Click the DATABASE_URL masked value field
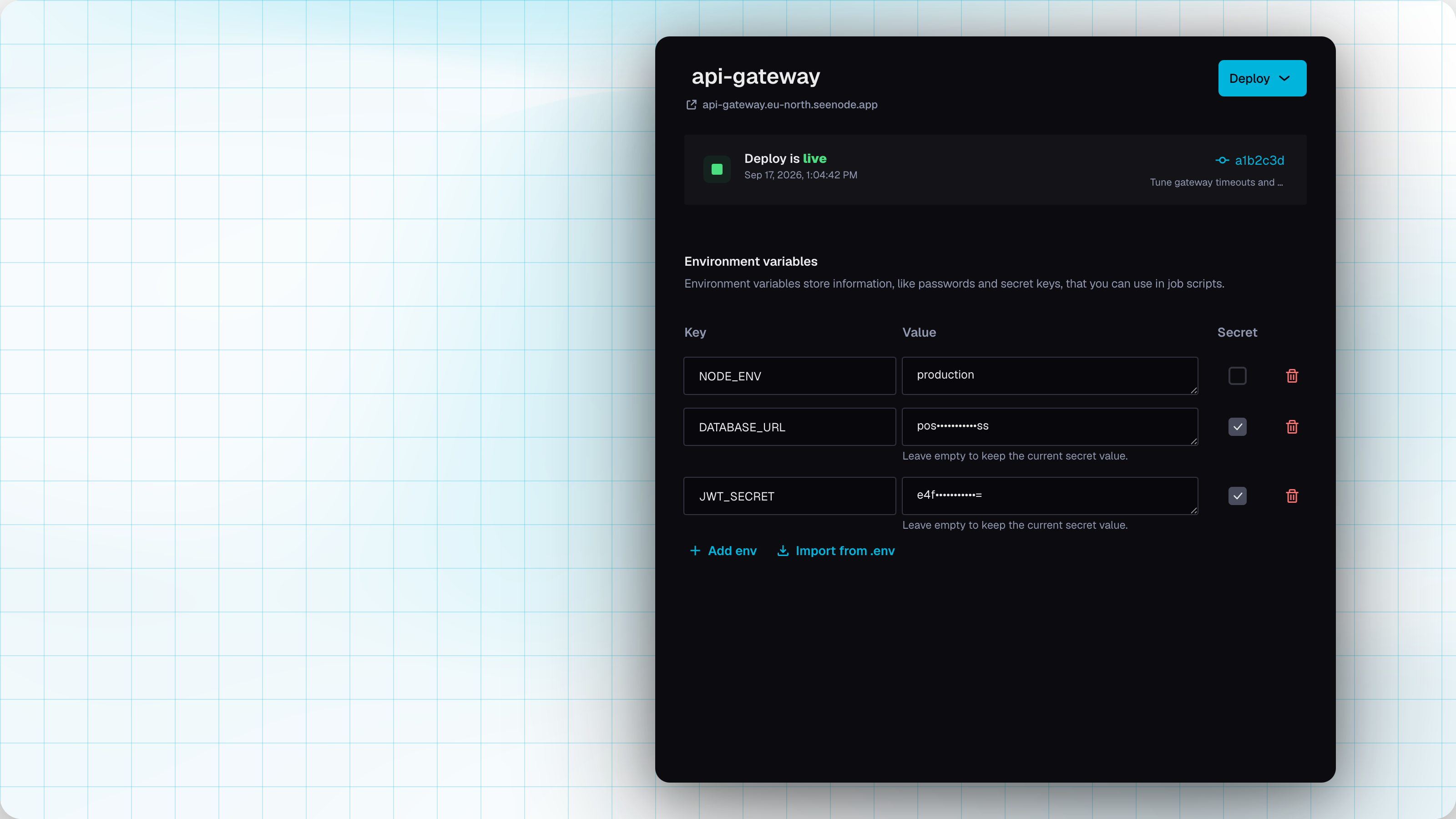Image resolution: width=1456 pixels, height=819 pixels. (x=1050, y=427)
